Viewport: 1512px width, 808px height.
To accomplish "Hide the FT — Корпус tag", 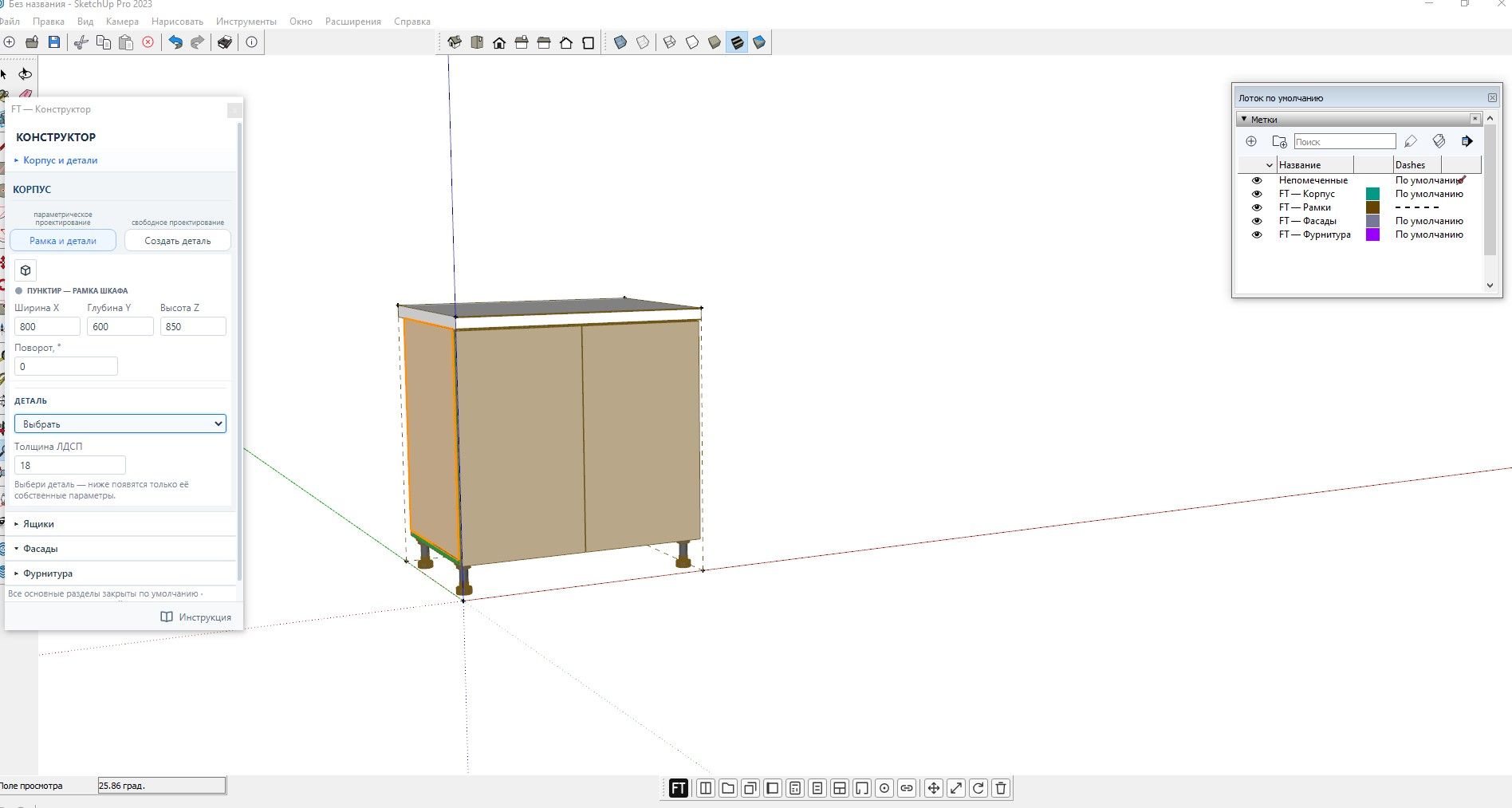I will pyautogui.click(x=1257, y=194).
